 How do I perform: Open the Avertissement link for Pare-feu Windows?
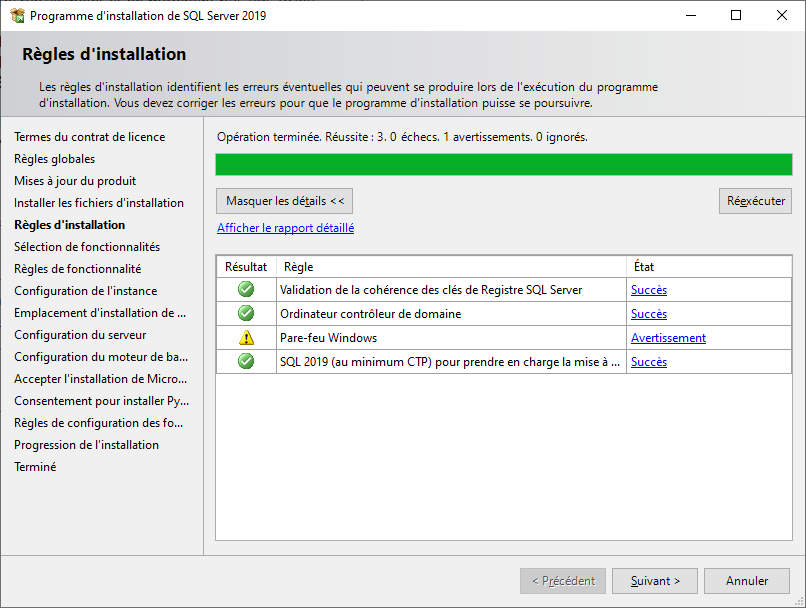[668, 338]
